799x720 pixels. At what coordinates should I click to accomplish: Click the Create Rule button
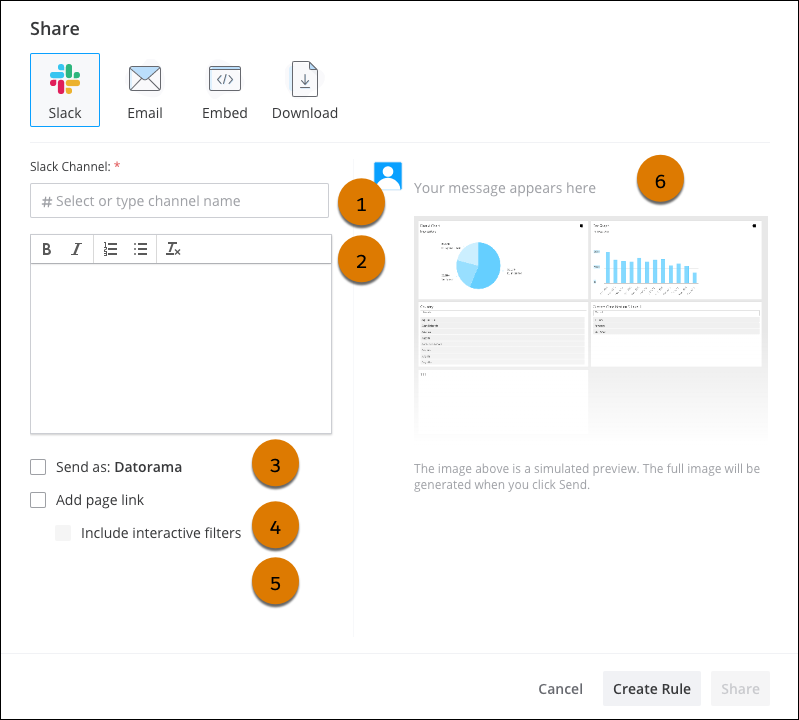(x=652, y=689)
